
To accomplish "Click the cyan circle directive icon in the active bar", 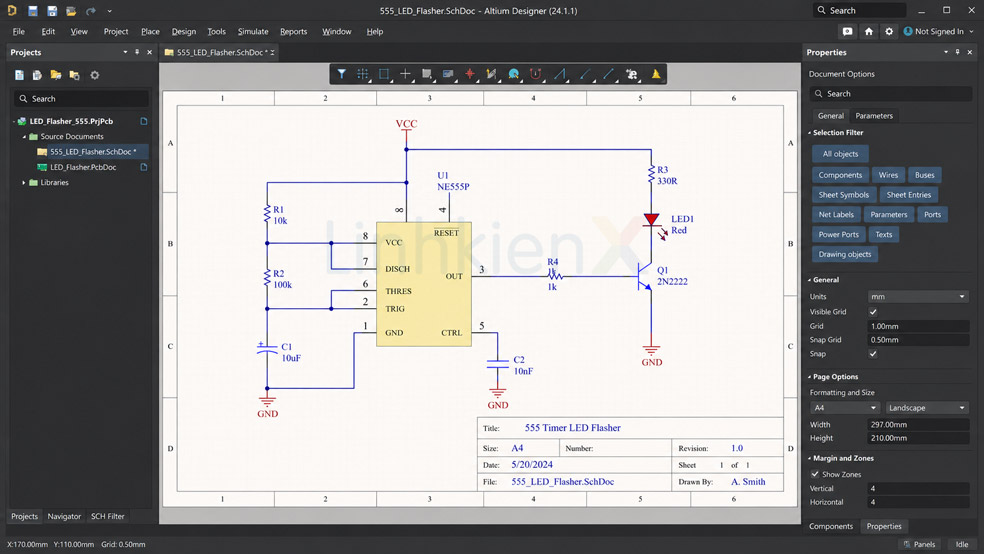I will pyautogui.click(x=513, y=74).
